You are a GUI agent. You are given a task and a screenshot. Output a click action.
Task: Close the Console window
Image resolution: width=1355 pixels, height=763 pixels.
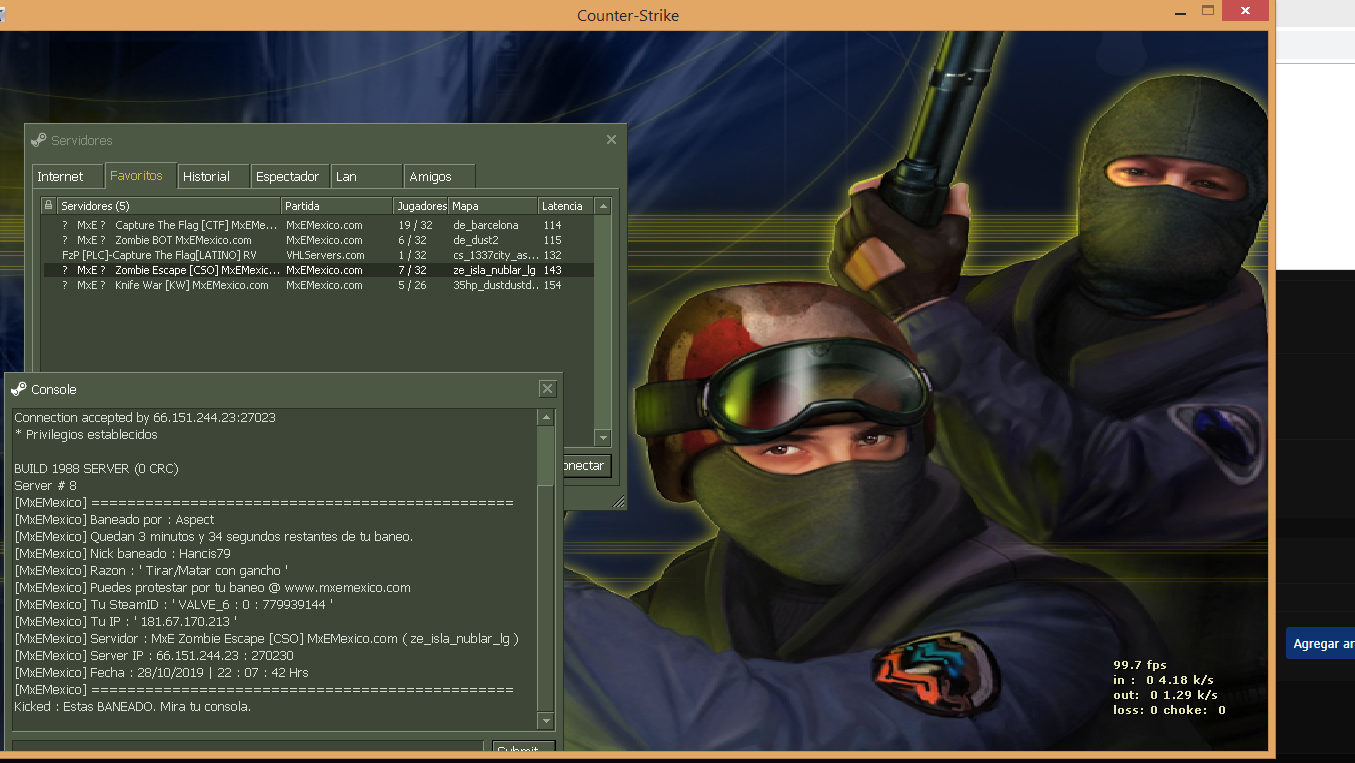click(547, 389)
